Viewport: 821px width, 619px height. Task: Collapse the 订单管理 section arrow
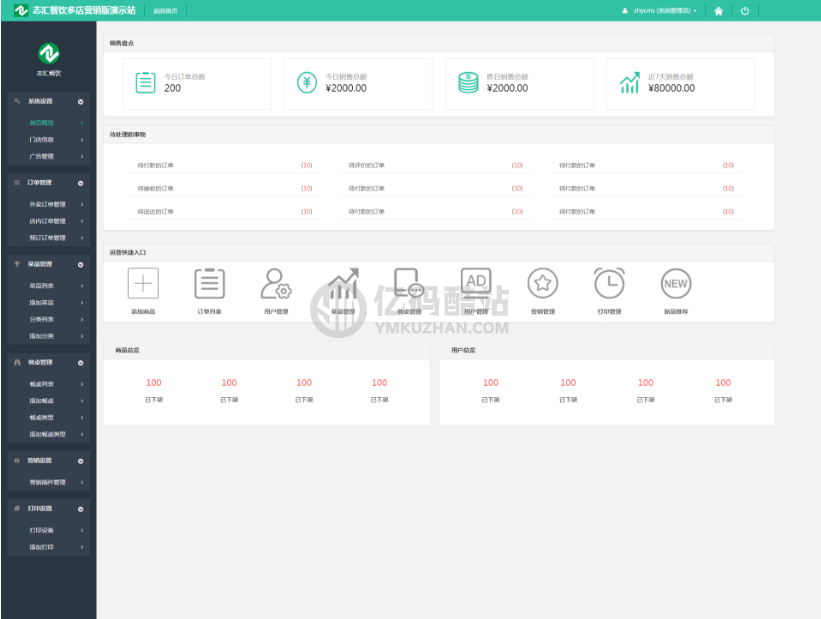(x=81, y=183)
